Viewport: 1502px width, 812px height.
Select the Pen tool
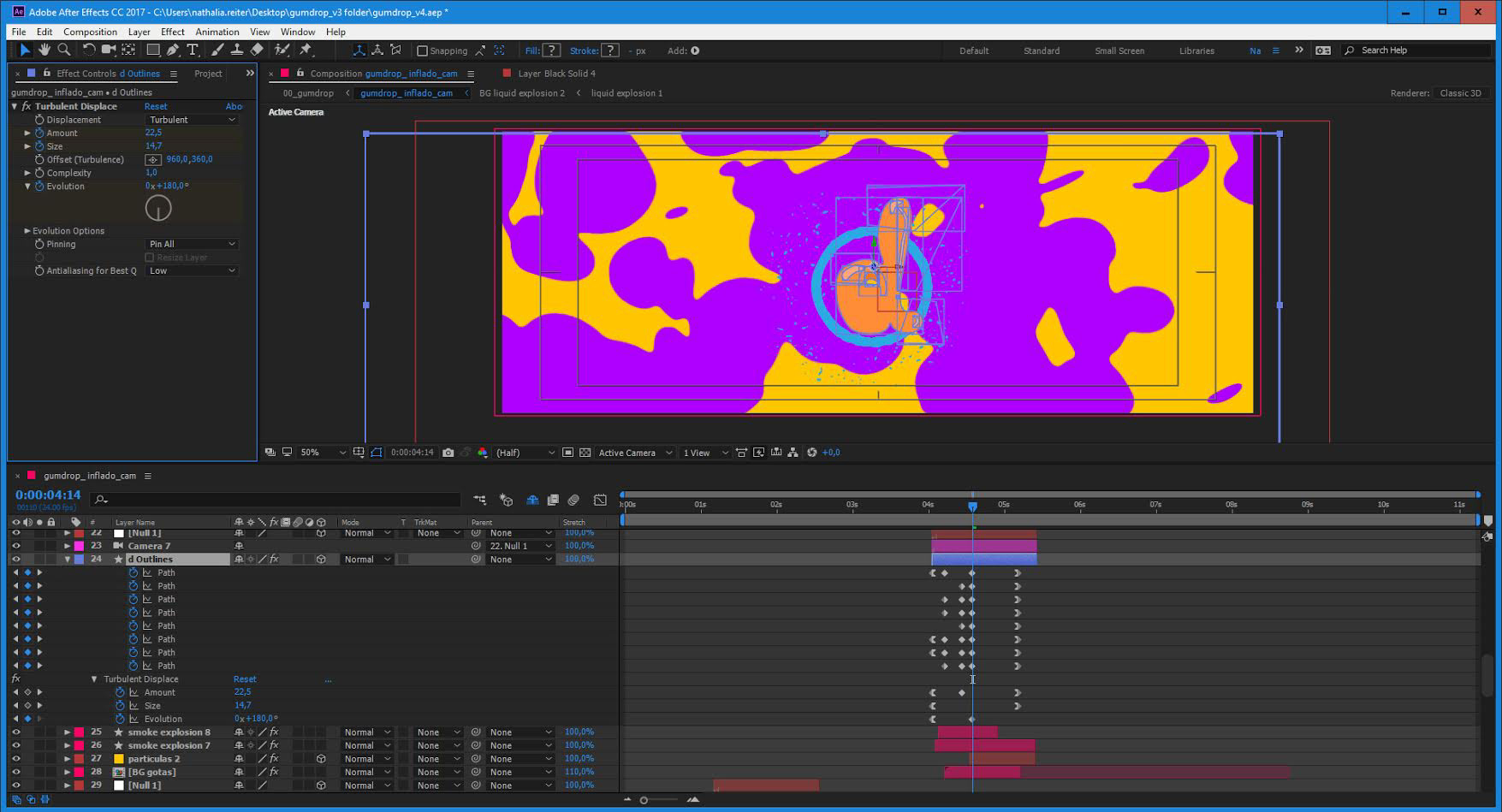point(173,50)
